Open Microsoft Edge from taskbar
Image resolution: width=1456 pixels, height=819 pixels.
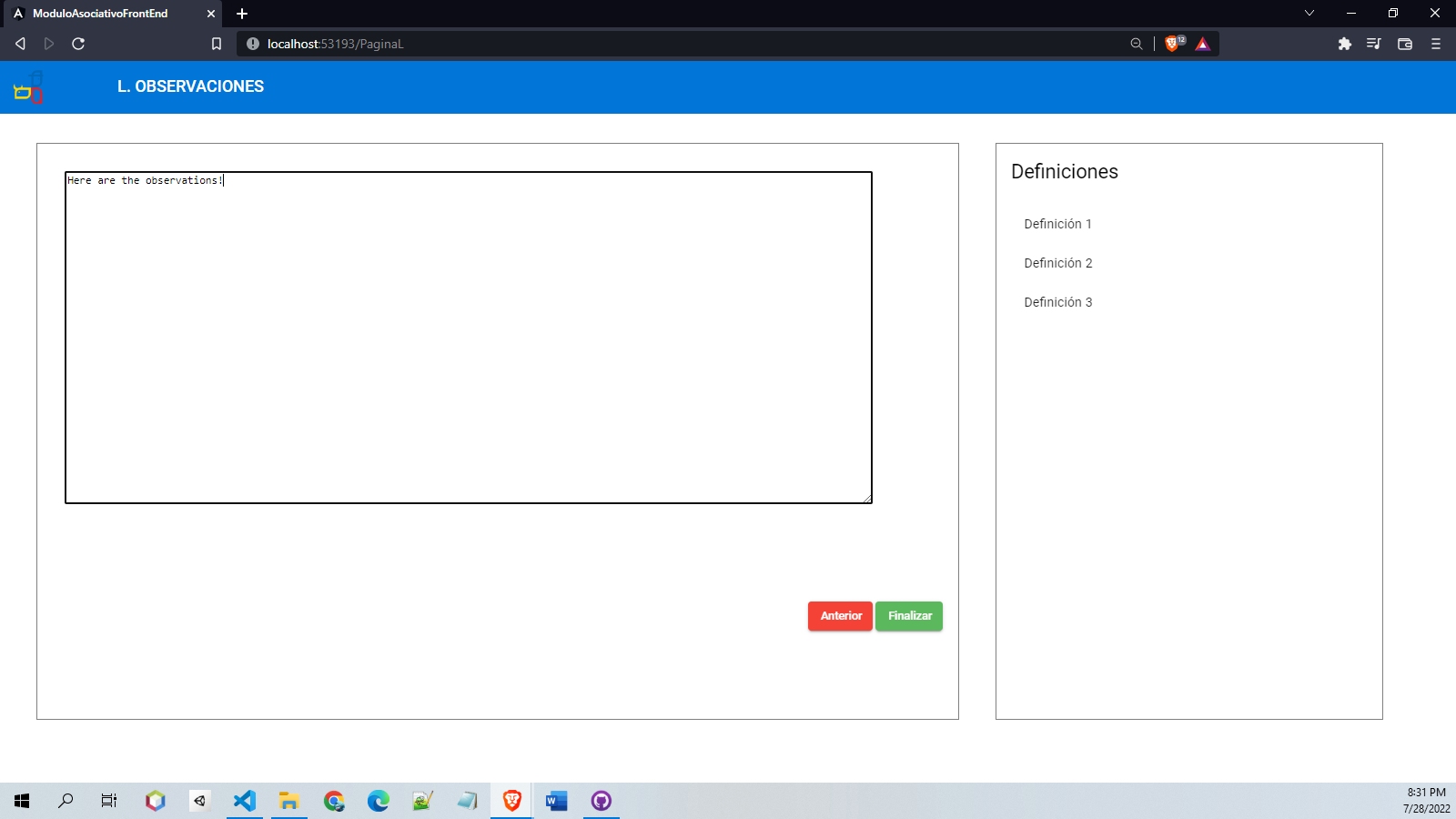(x=379, y=801)
